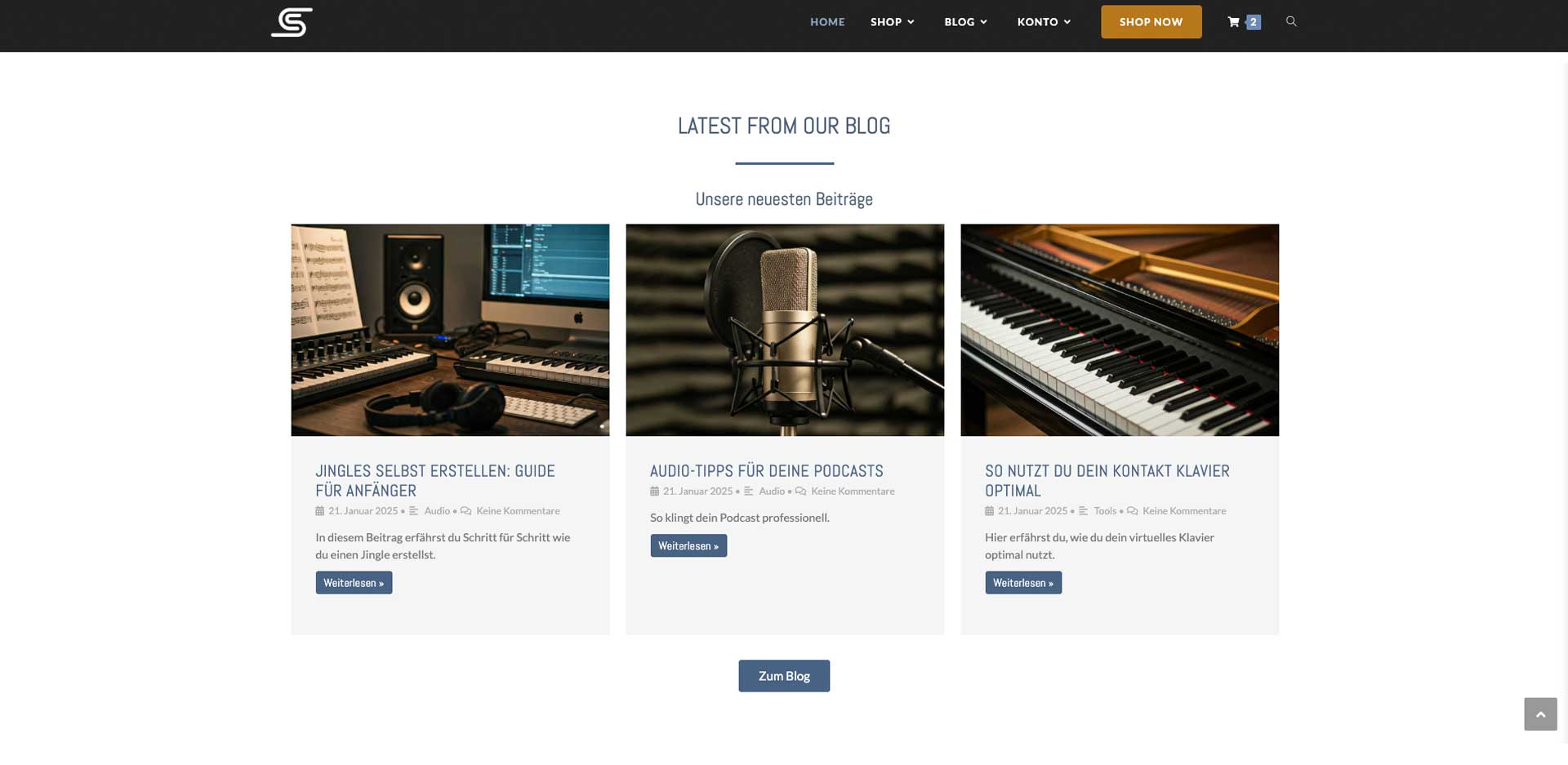
Task: Expand the Shop dropdown menu
Action: coord(892,22)
